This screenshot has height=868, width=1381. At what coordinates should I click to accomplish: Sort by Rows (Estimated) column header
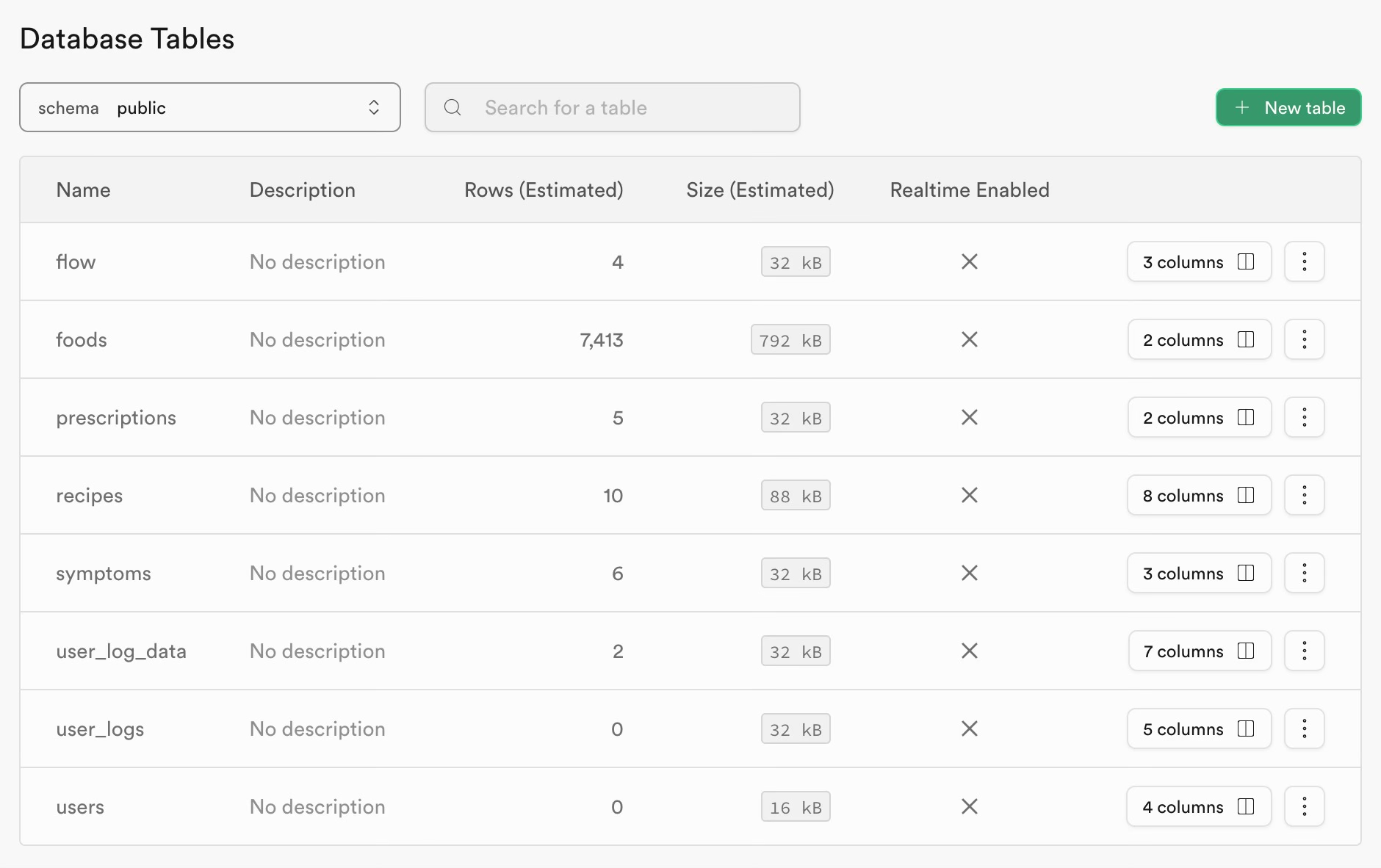click(x=544, y=189)
